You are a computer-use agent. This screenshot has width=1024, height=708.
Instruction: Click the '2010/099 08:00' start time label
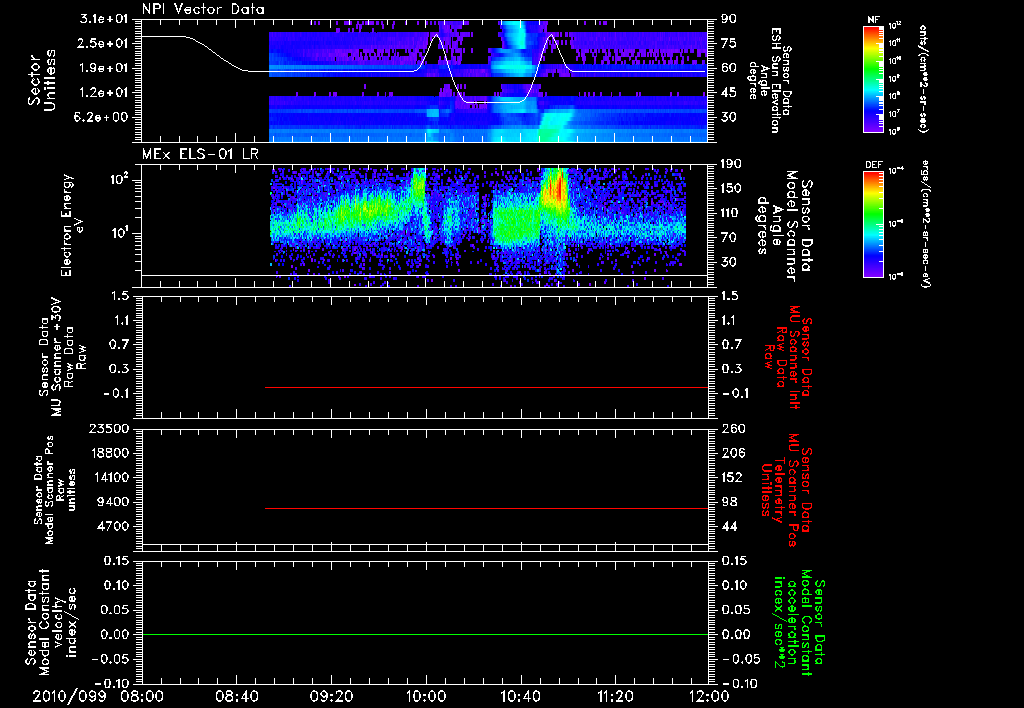[x=98, y=696]
